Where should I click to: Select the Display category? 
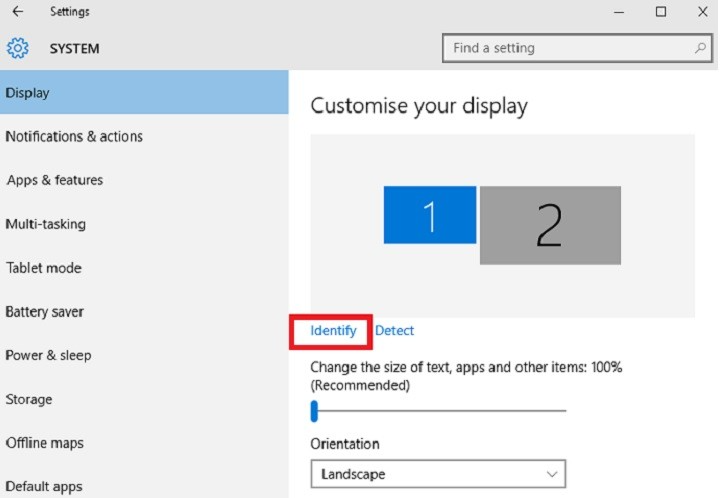[144, 93]
